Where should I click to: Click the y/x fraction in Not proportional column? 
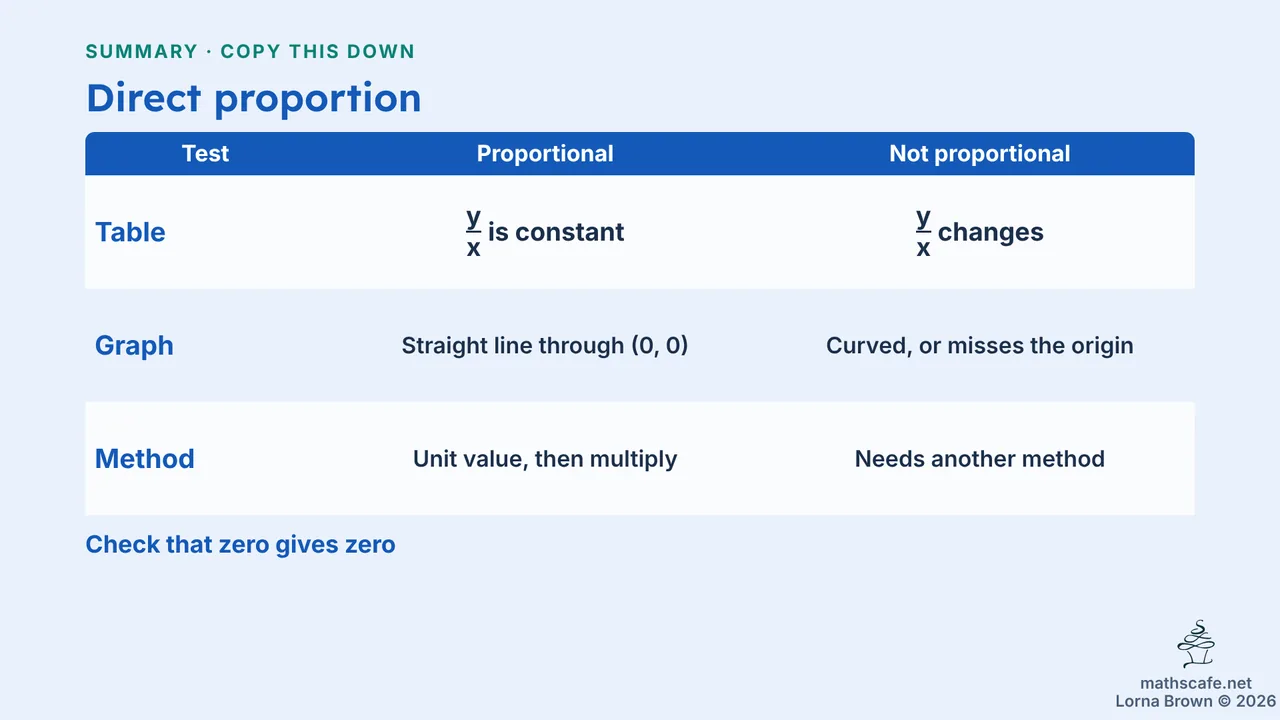tap(924, 232)
